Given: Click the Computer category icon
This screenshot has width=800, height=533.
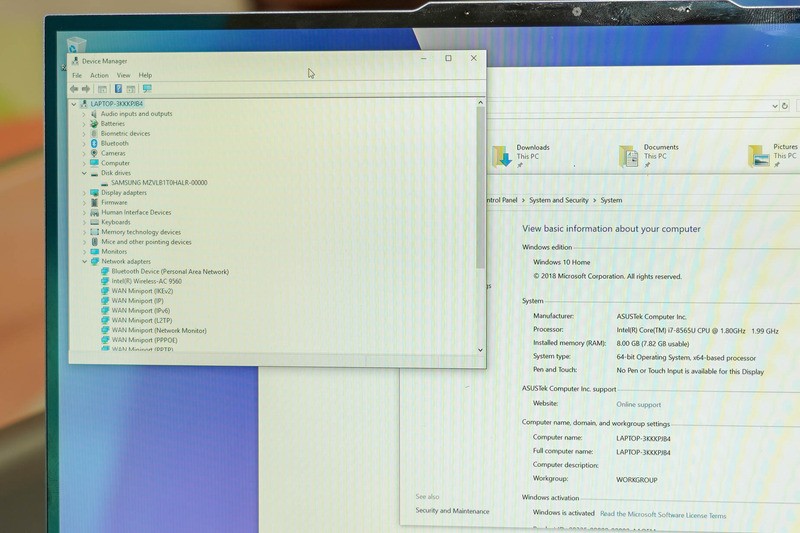Looking at the screenshot, I should click(94, 163).
